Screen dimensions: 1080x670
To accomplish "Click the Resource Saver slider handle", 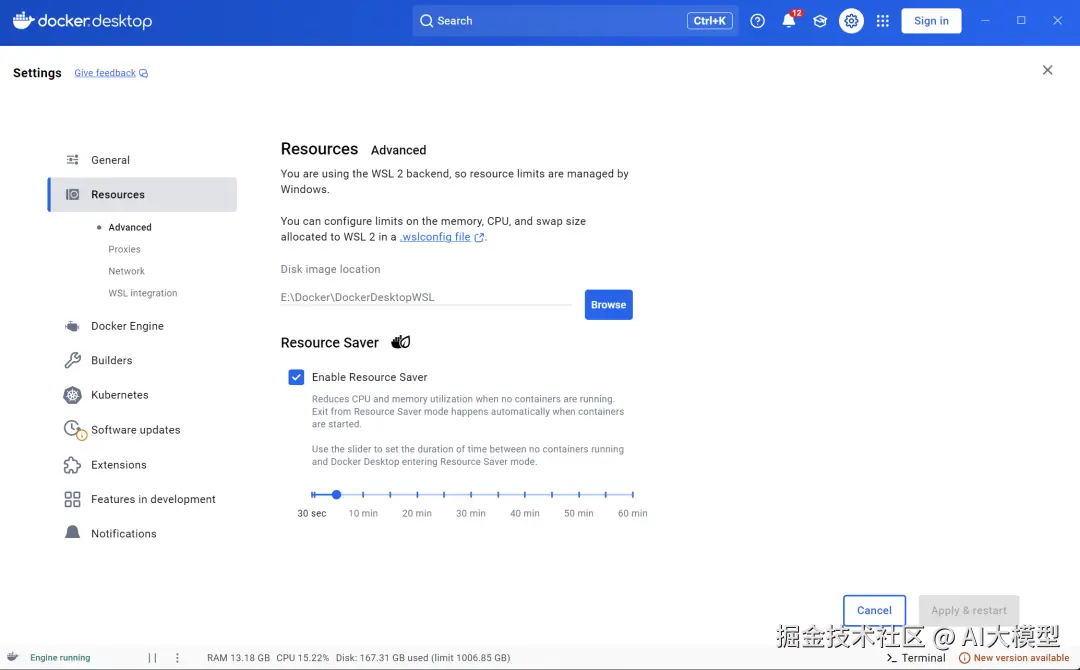I will point(336,494).
